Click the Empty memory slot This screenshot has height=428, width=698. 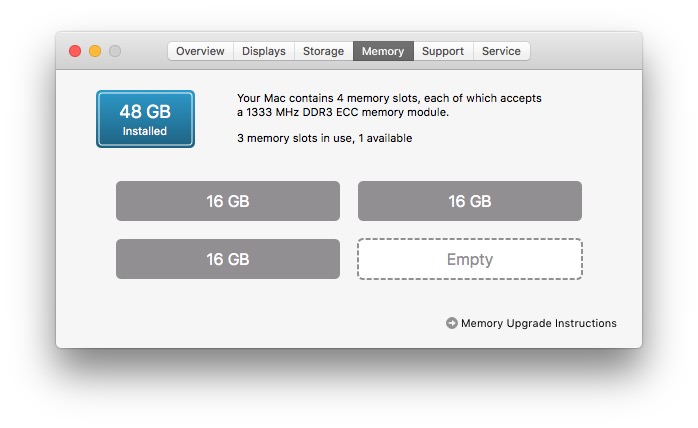[470, 259]
